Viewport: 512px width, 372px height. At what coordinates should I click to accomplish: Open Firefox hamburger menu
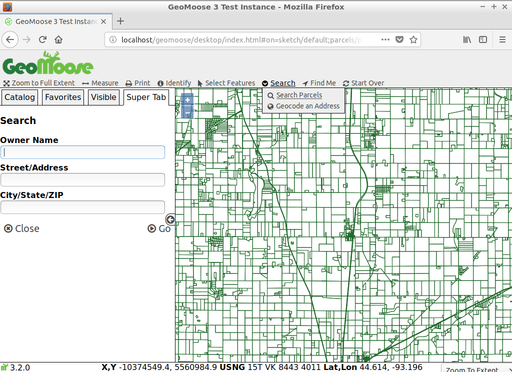503,40
